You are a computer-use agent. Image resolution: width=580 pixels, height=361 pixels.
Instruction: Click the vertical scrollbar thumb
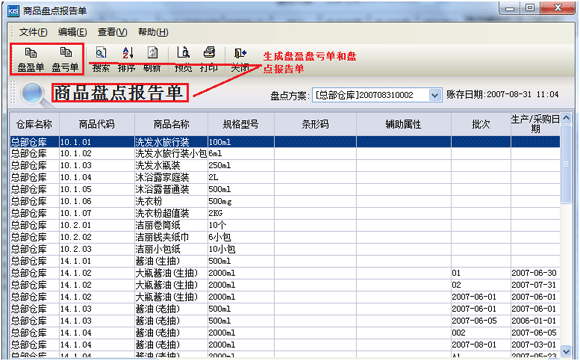click(566, 164)
